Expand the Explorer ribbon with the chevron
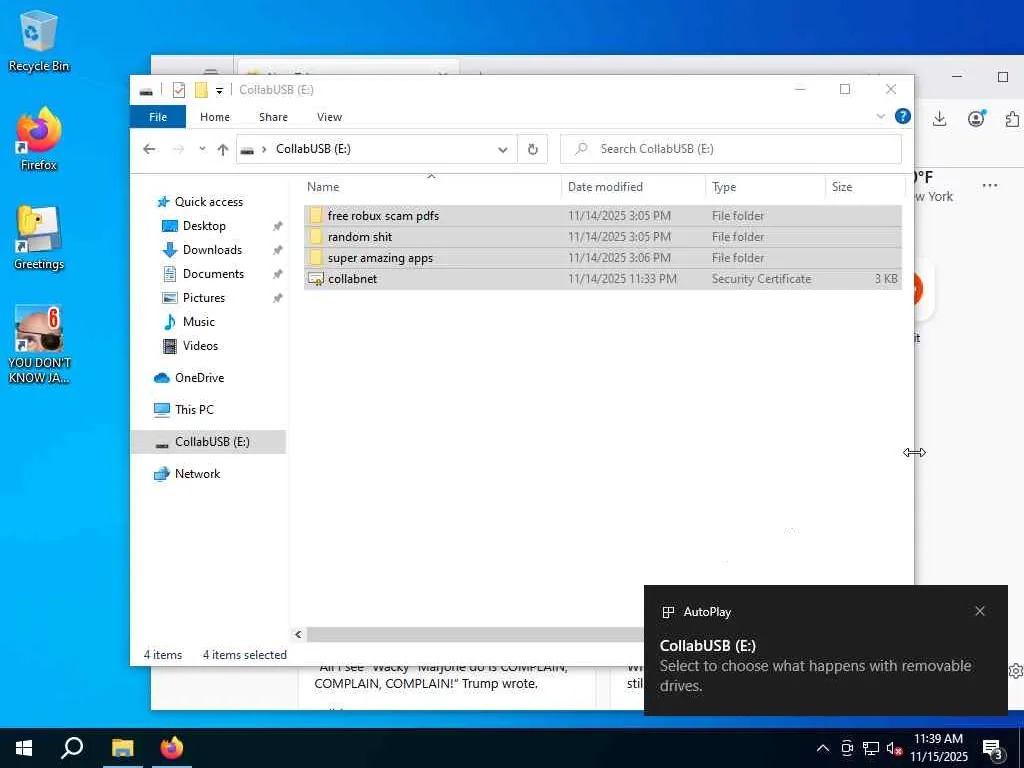Viewport: 1024px width, 768px height. click(880, 116)
